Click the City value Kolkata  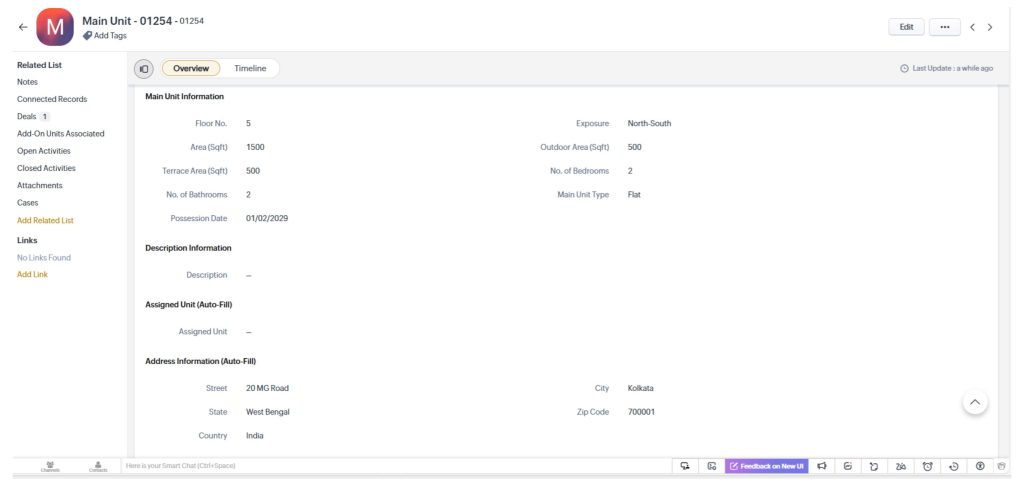click(x=640, y=388)
